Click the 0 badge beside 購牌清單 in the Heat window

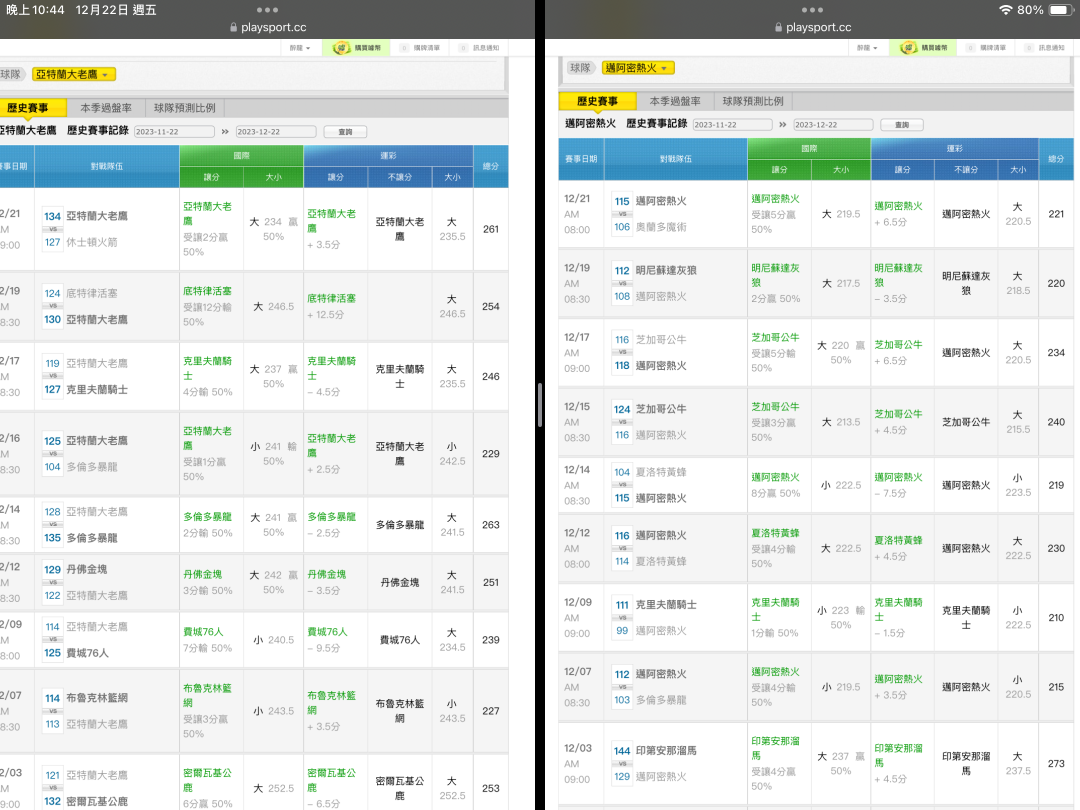pos(970,48)
